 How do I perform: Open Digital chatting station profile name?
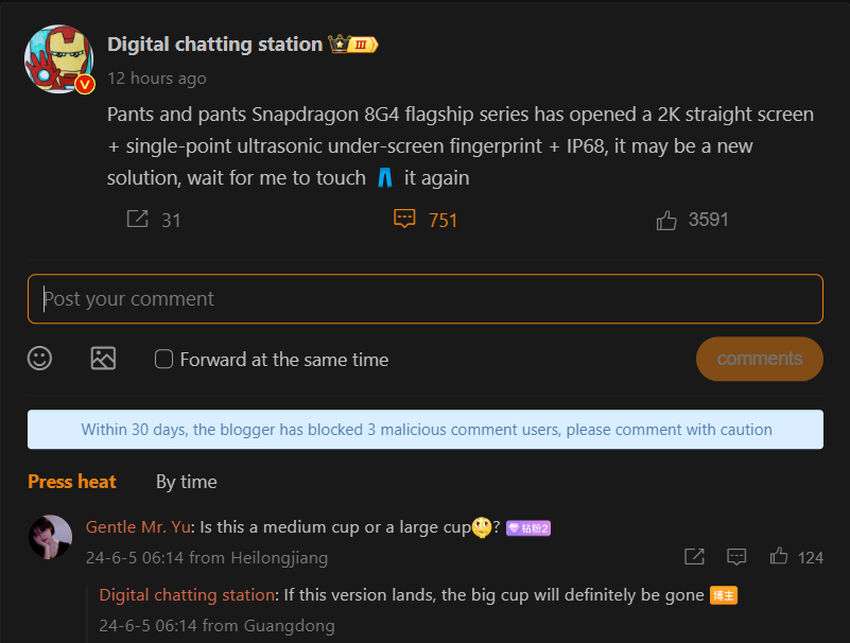(215, 44)
